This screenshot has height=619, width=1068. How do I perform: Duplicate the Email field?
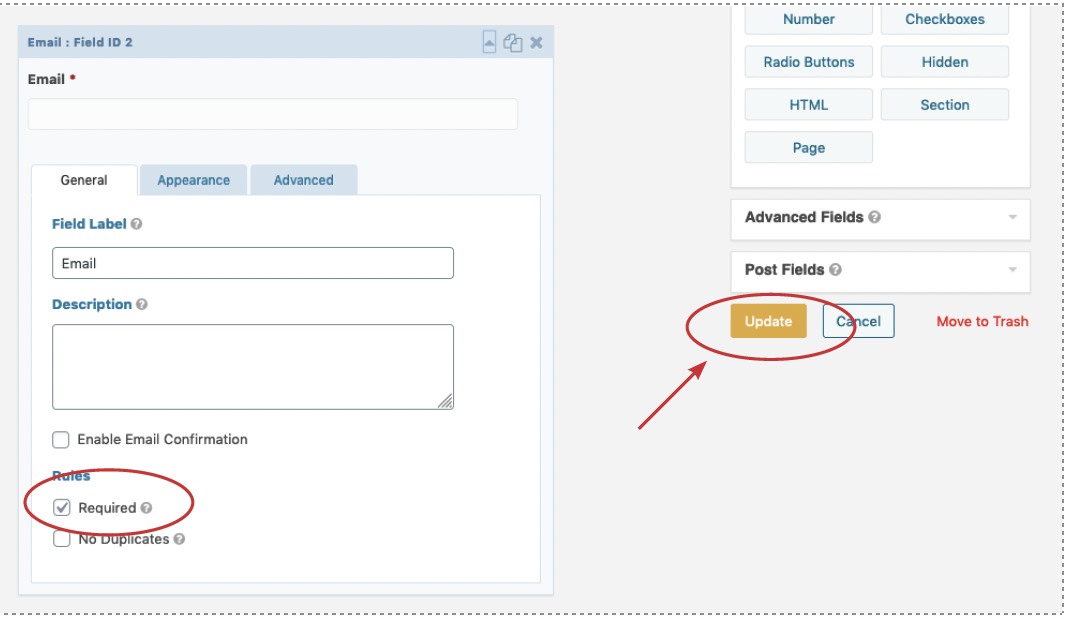(512, 42)
